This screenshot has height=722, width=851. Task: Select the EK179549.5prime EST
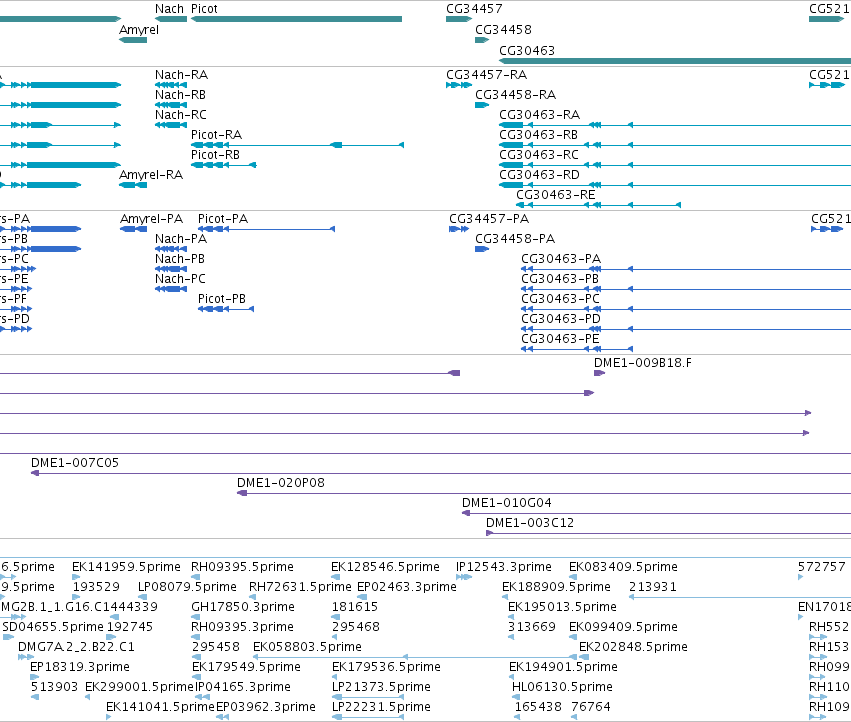196,677
